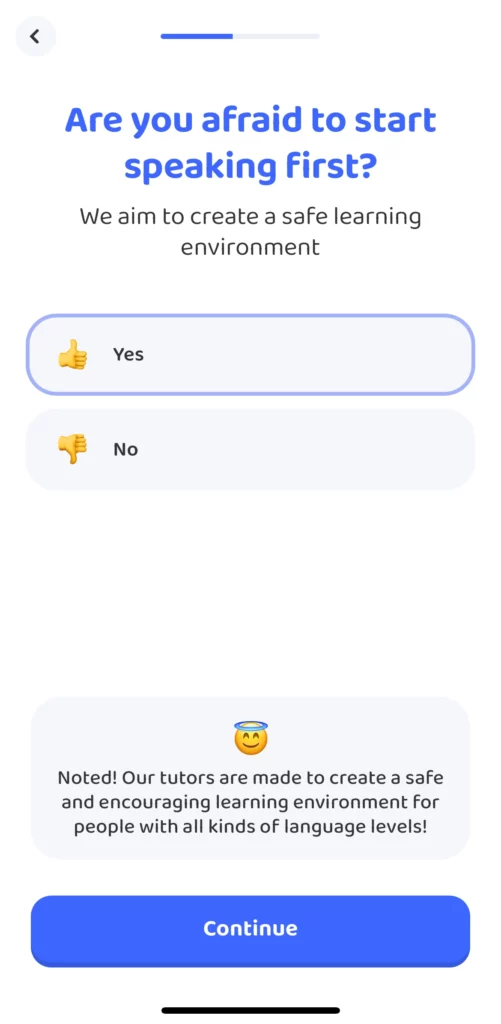Click the Noted tutors info card
Viewport: 501px width, 1024px height.
(250, 778)
